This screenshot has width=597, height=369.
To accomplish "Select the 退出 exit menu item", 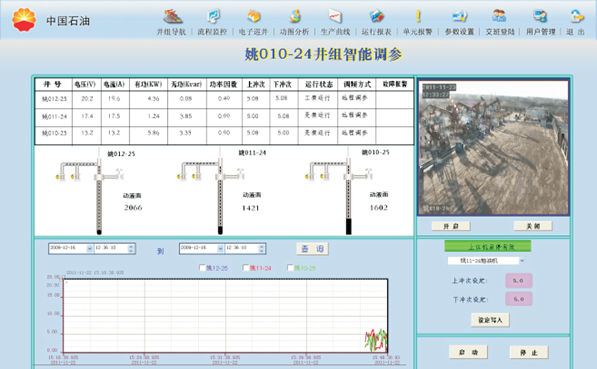I will 575,32.
